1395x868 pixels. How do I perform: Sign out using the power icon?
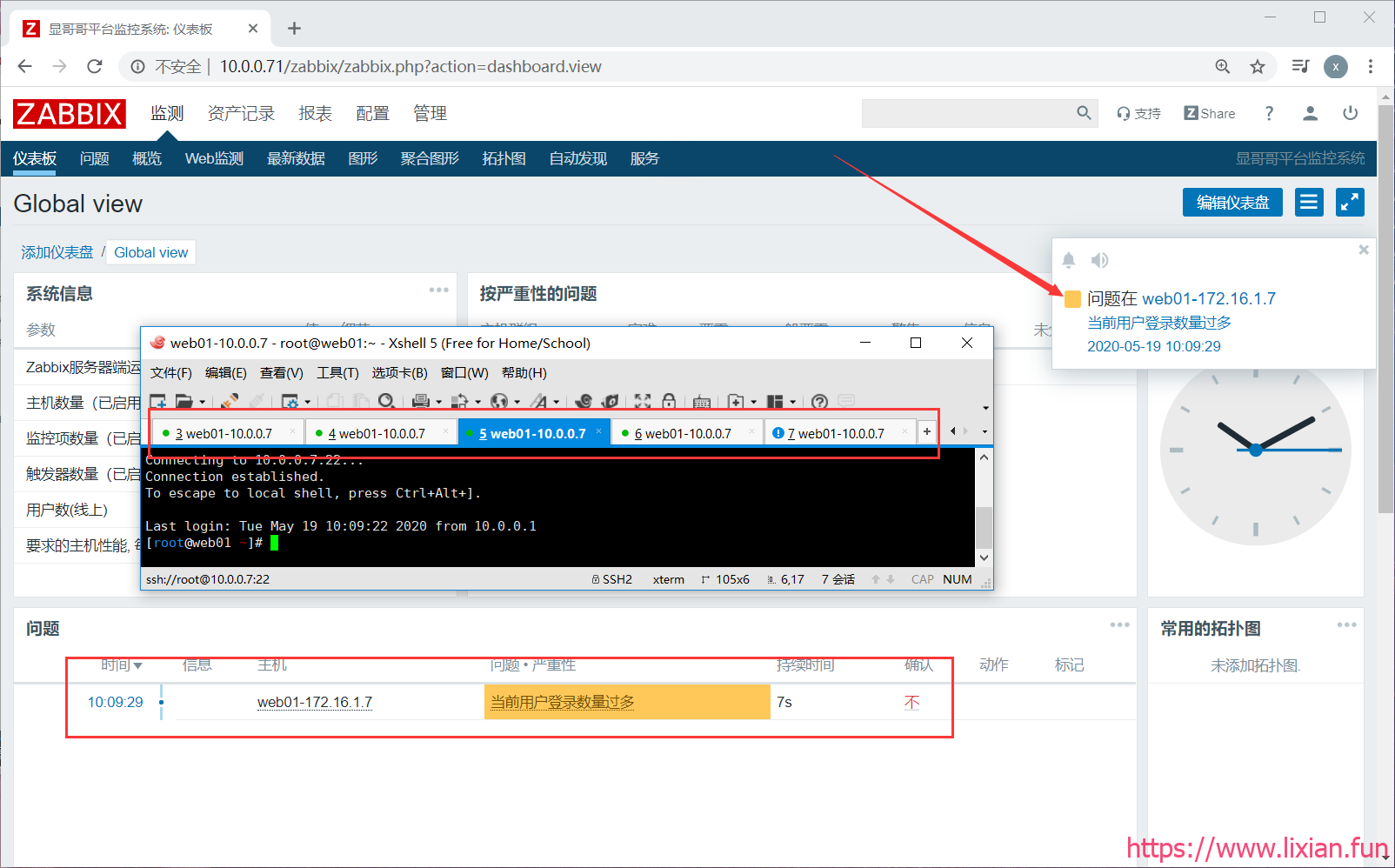(1350, 113)
